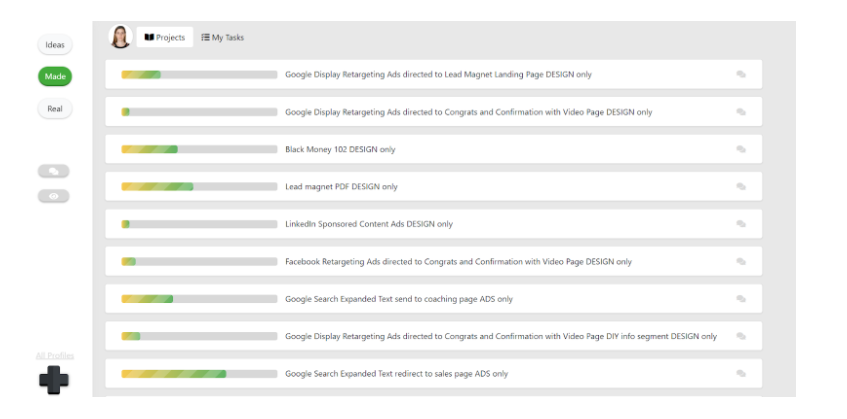The image size is (847, 419).
Task: Open Lead magnet PDF DESIGN only project
Action: pos(341,186)
